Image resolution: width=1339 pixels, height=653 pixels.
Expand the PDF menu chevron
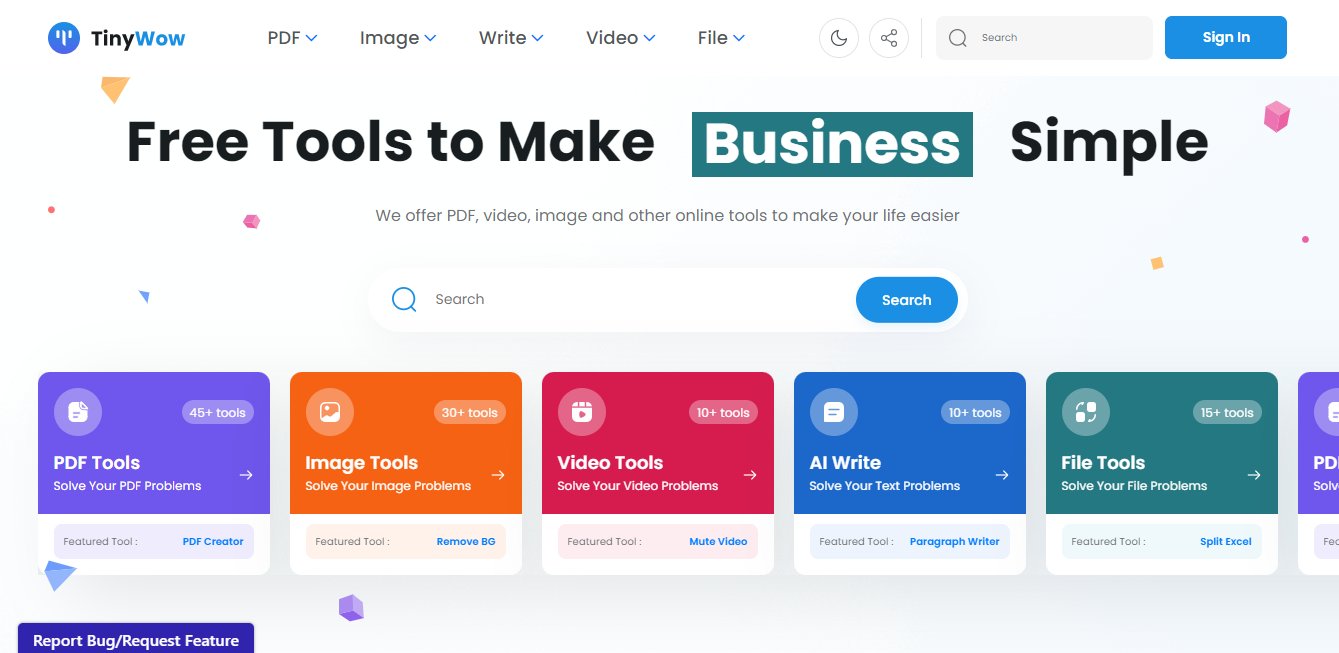click(x=311, y=39)
